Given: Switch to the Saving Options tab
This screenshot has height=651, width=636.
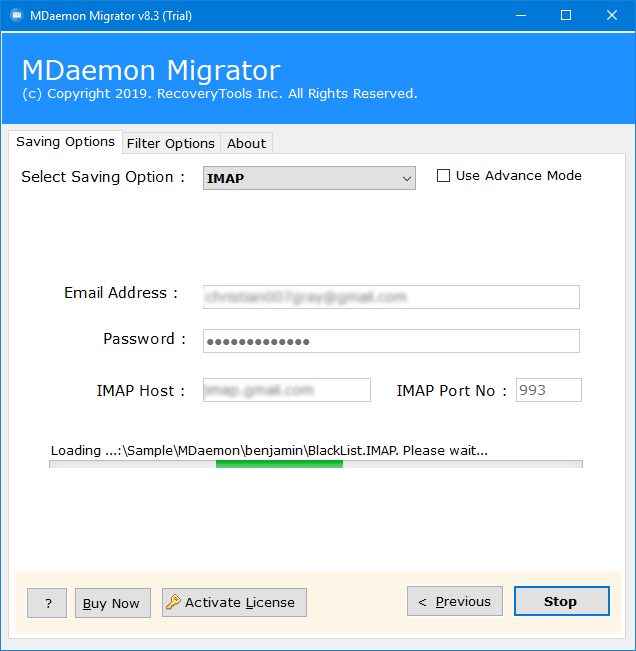Looking at the screenshot, I should [65, 142].
